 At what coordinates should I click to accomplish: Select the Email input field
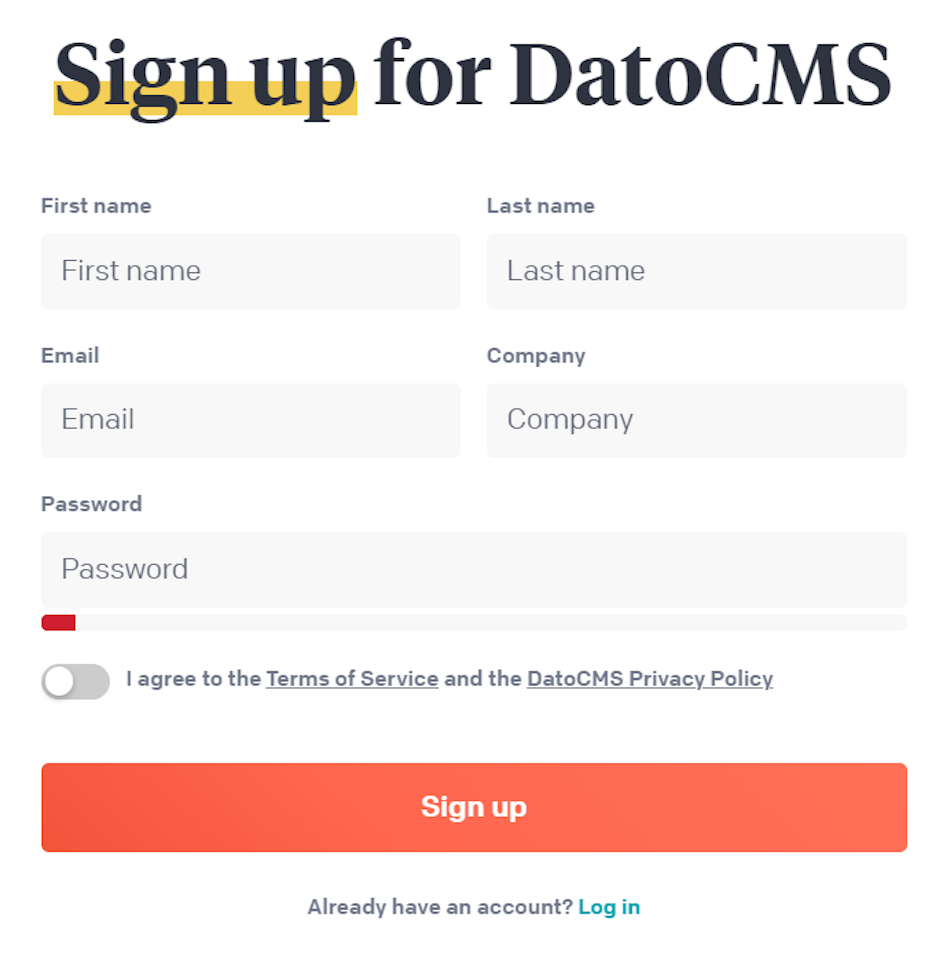point(250,420)
